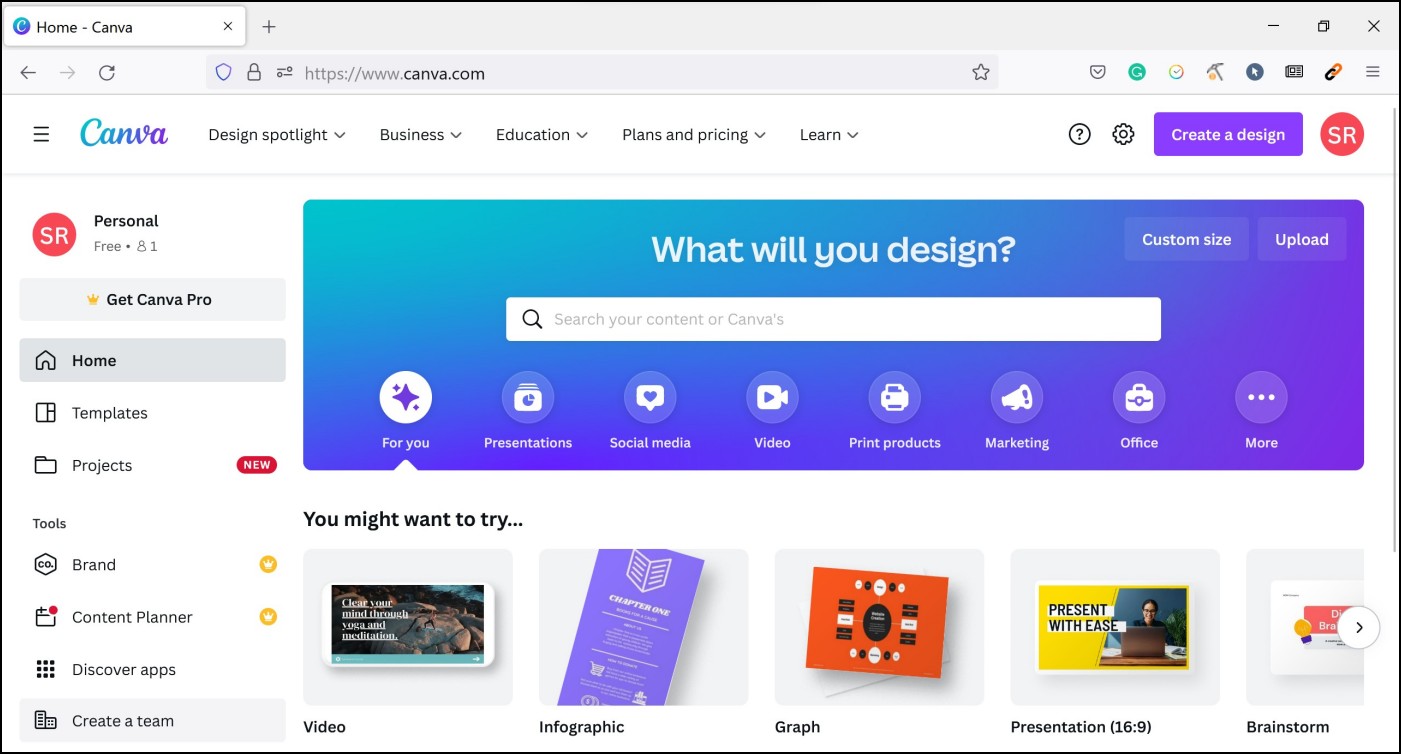1401x754 pixels.
Task: Select the Print products printer icon
Action: (894, 398)
